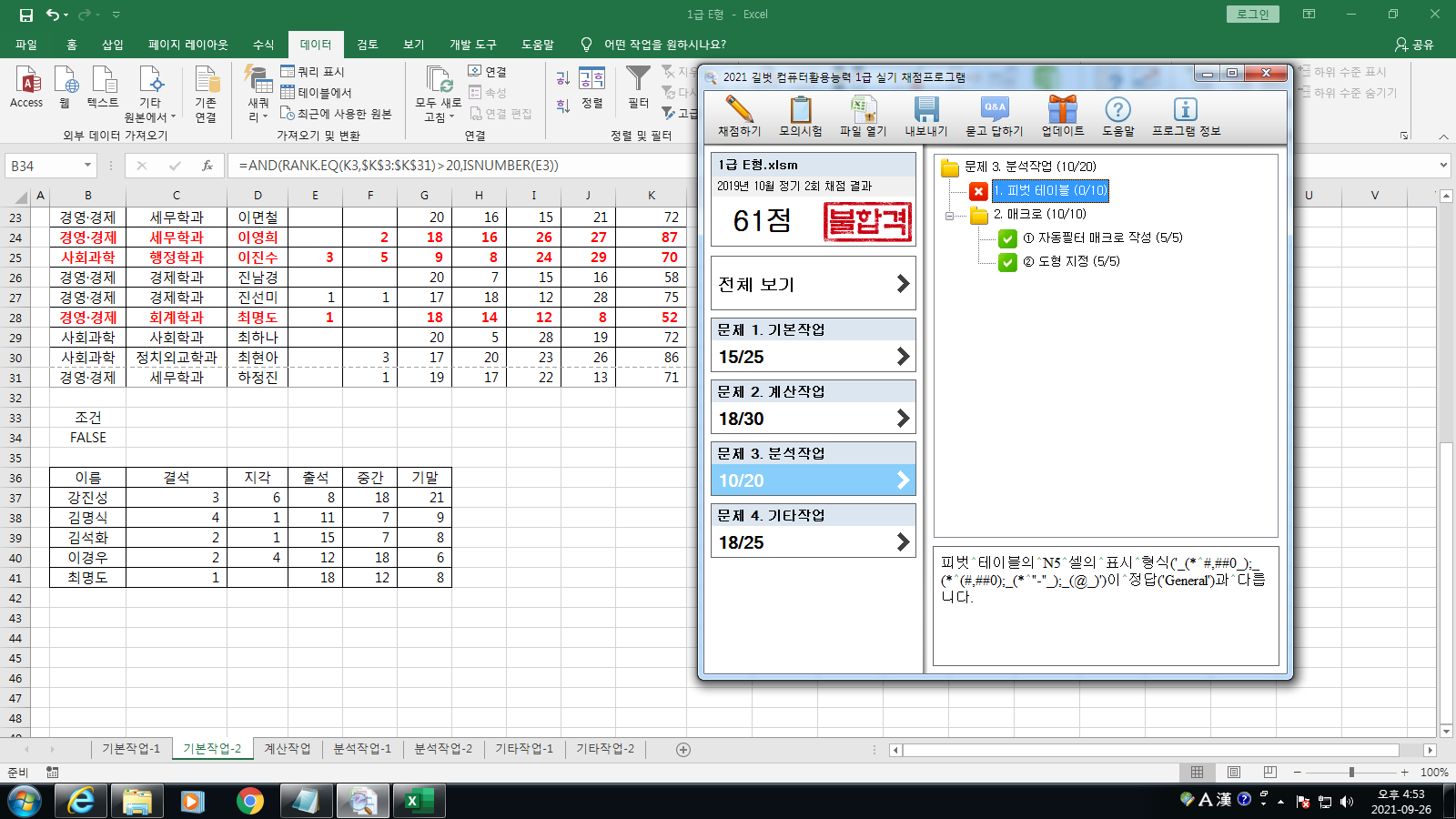Open the Name Box dropdown arrow

[x=87, y=166]
